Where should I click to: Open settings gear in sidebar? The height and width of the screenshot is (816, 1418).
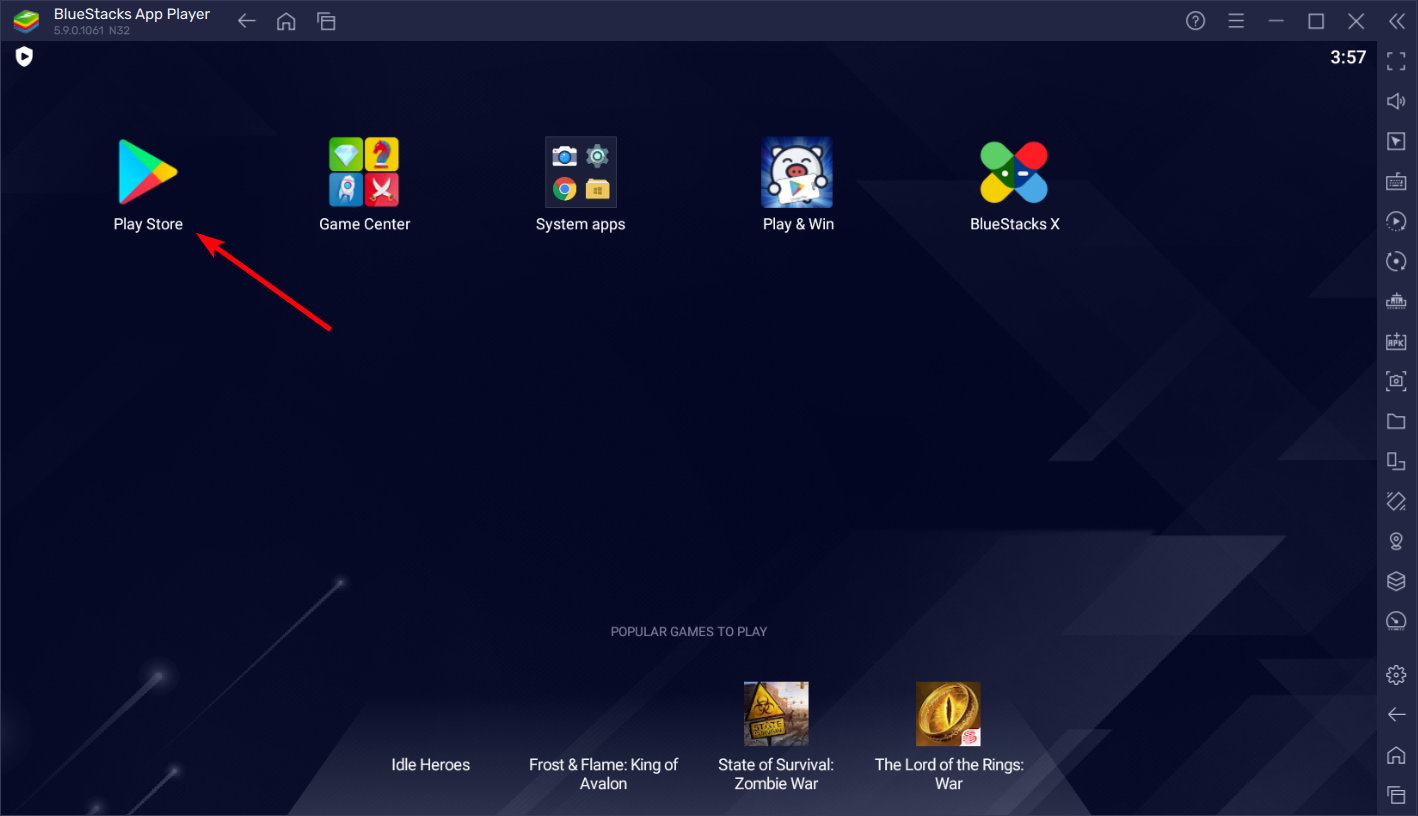1396,675
